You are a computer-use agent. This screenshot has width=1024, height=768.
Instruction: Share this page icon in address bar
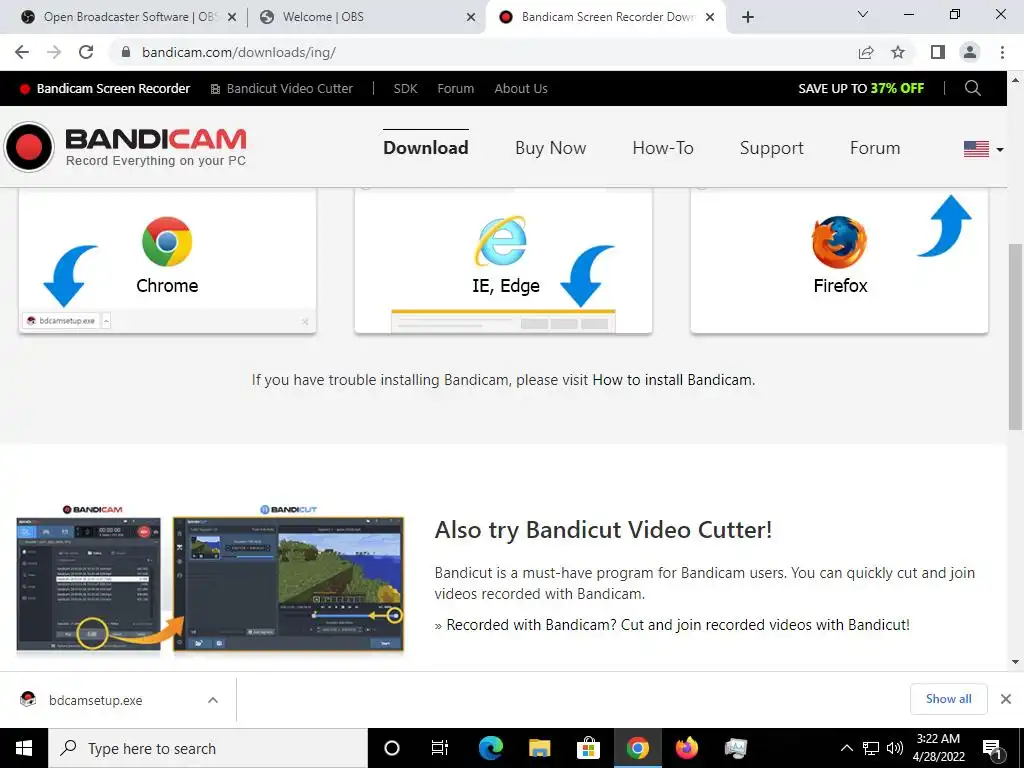(866, 52)
